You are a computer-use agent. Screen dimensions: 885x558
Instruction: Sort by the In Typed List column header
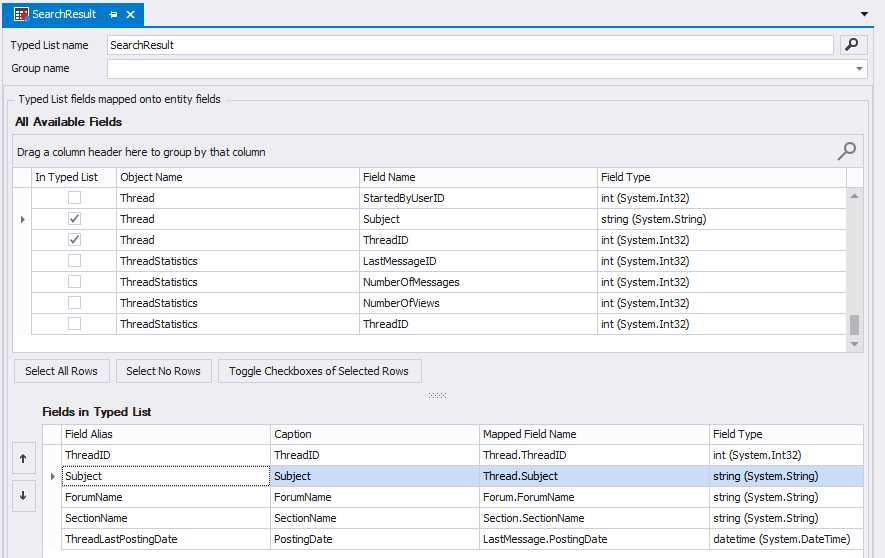coord(74,177)
